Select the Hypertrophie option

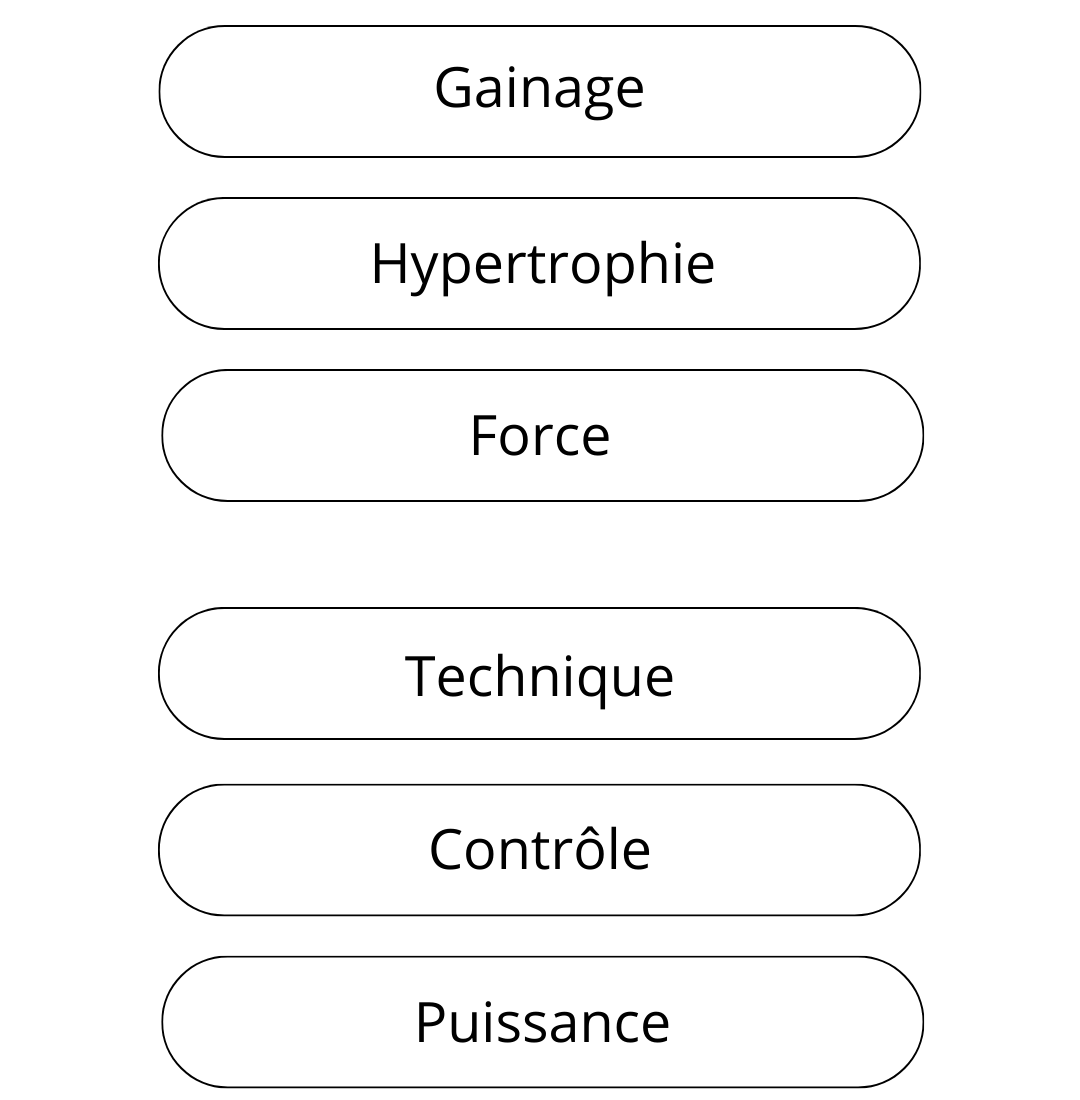tap(539, 263)
